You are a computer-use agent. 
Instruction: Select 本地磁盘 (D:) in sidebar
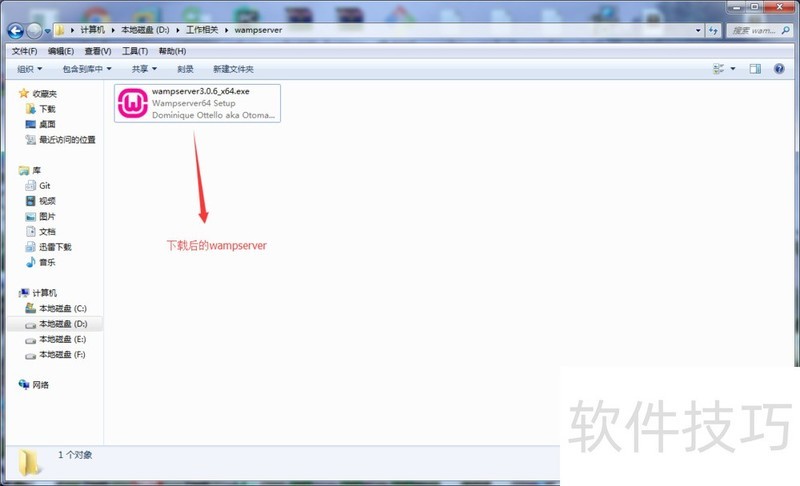56,324
